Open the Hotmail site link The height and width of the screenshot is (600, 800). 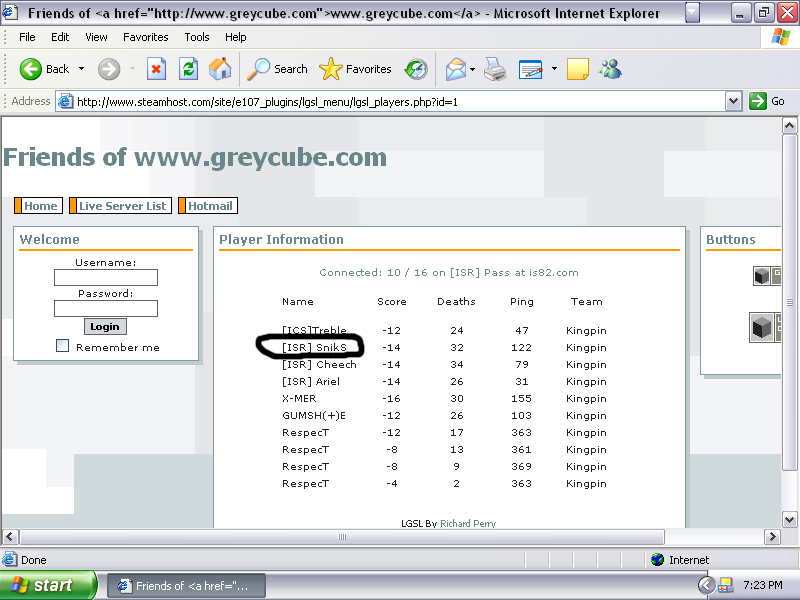[208, 206]
